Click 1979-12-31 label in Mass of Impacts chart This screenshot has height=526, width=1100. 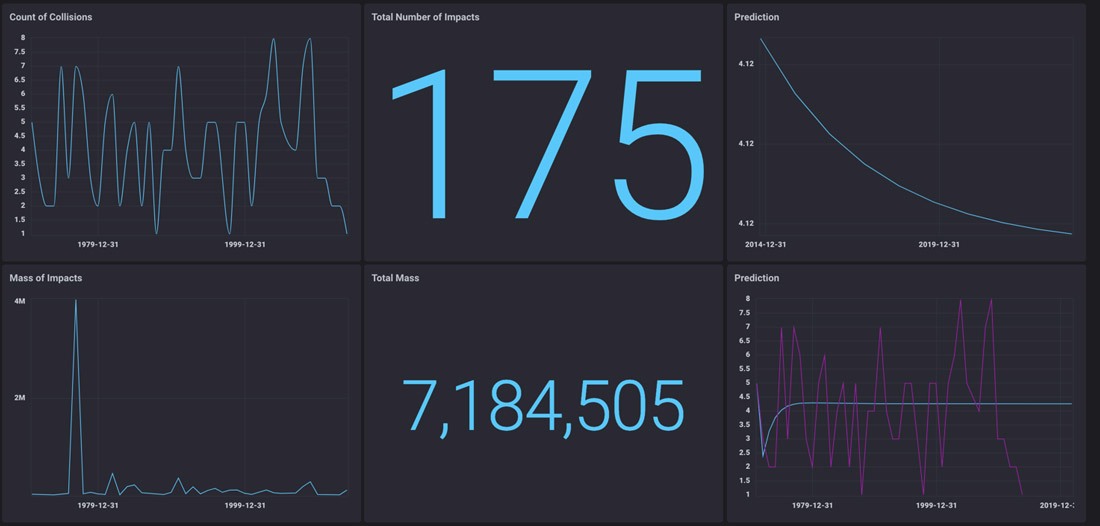click(x=98, y=506)
